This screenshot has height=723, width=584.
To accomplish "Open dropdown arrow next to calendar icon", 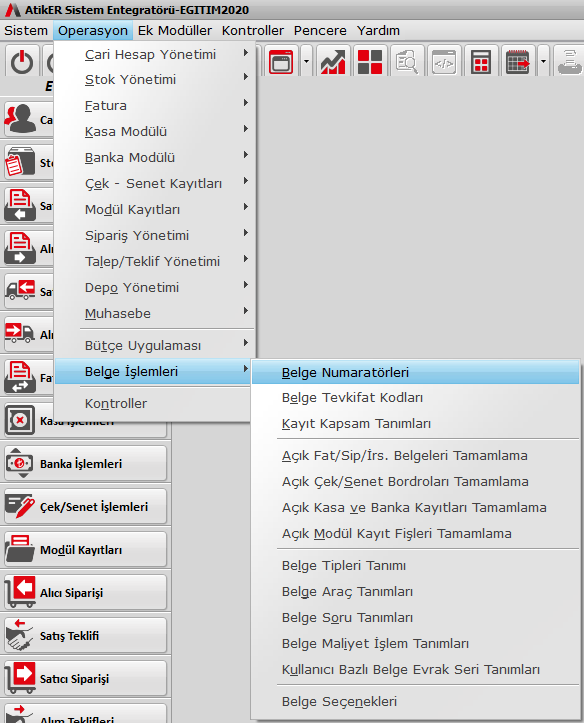I will pyautogui.click(x=543, y=61).
